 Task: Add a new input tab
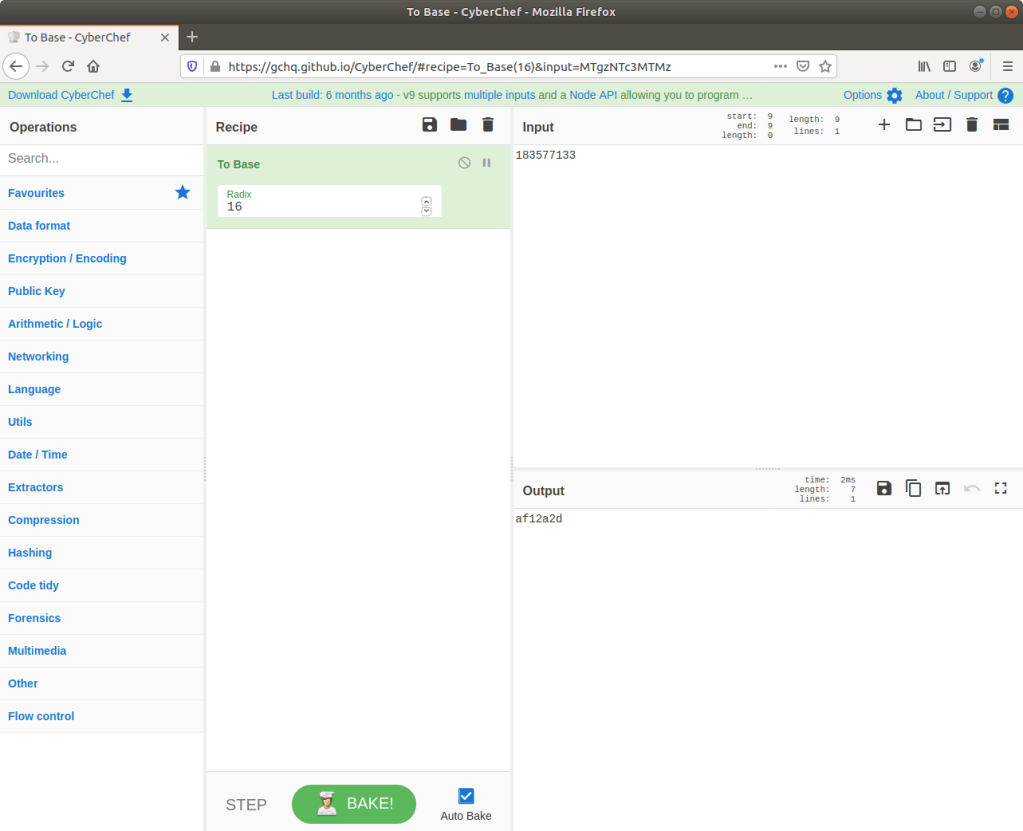click(x=884, y=125)
